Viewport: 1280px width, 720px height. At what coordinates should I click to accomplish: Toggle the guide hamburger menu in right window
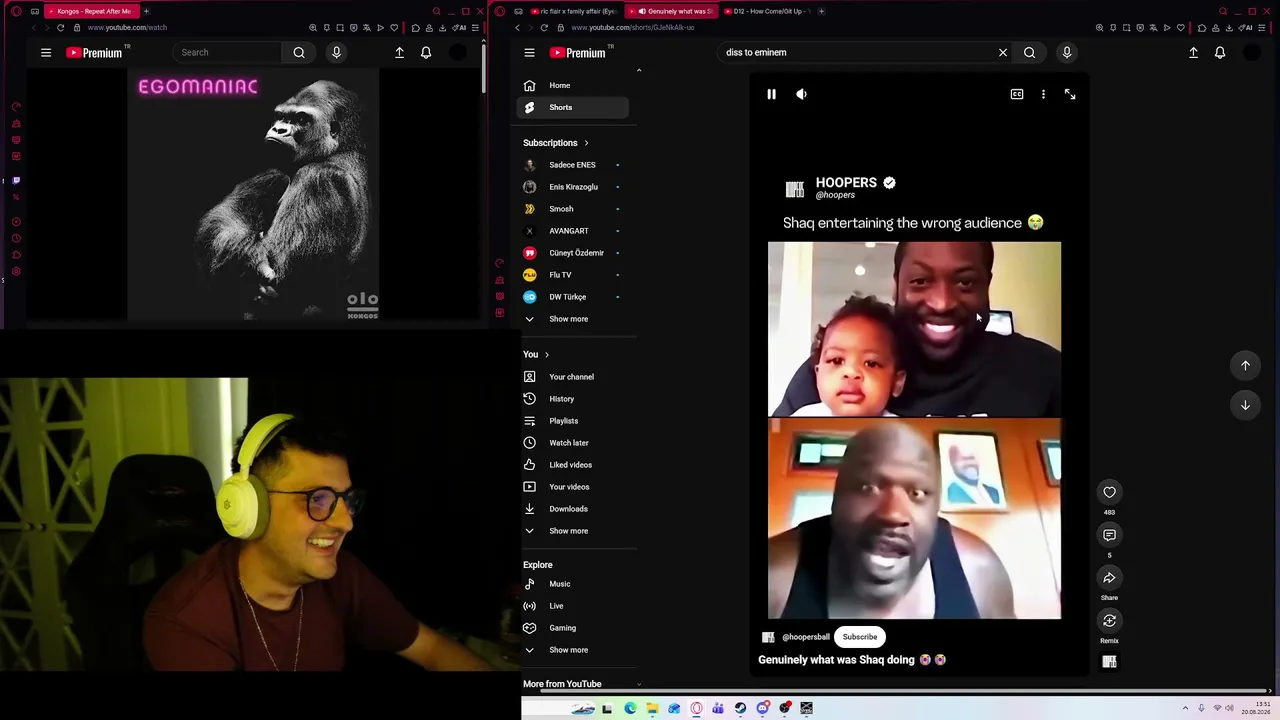click(530, 52)
